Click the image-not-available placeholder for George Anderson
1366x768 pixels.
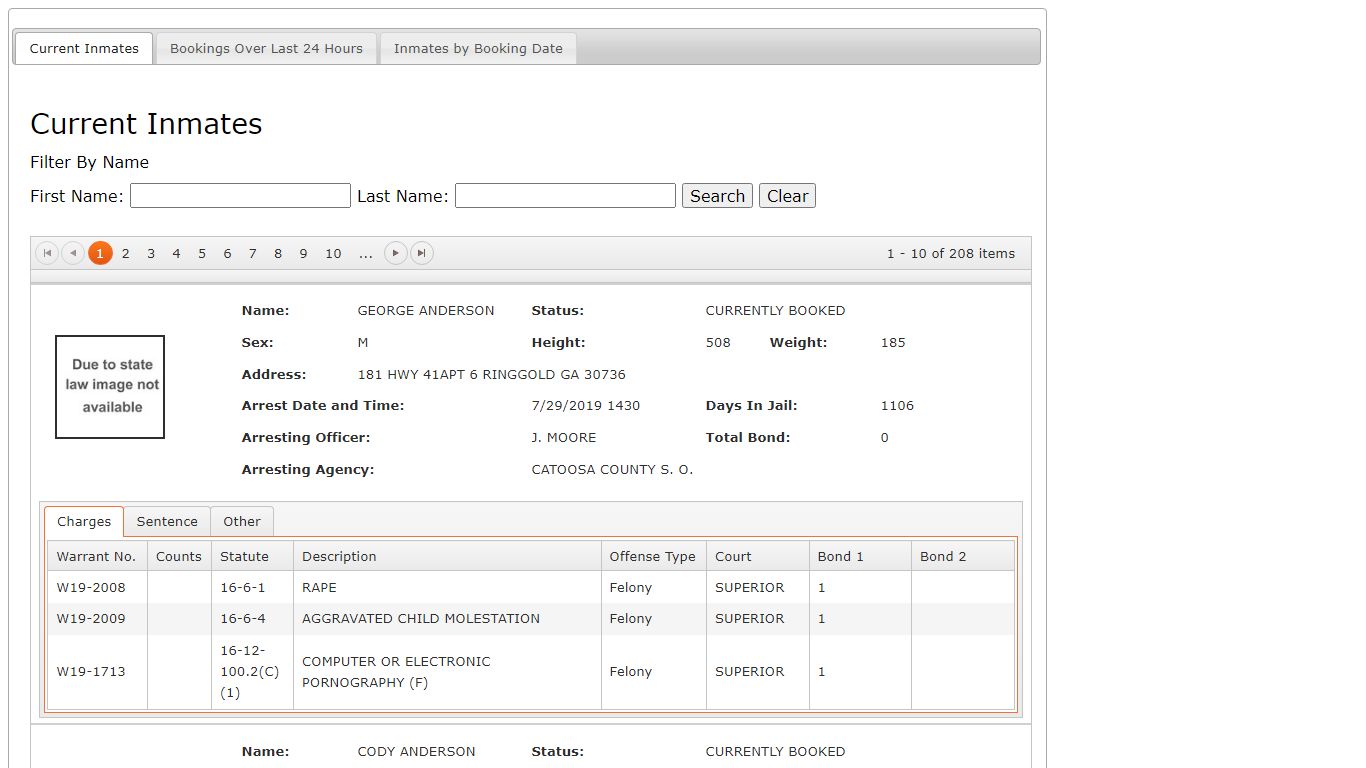tap(110, 386)
